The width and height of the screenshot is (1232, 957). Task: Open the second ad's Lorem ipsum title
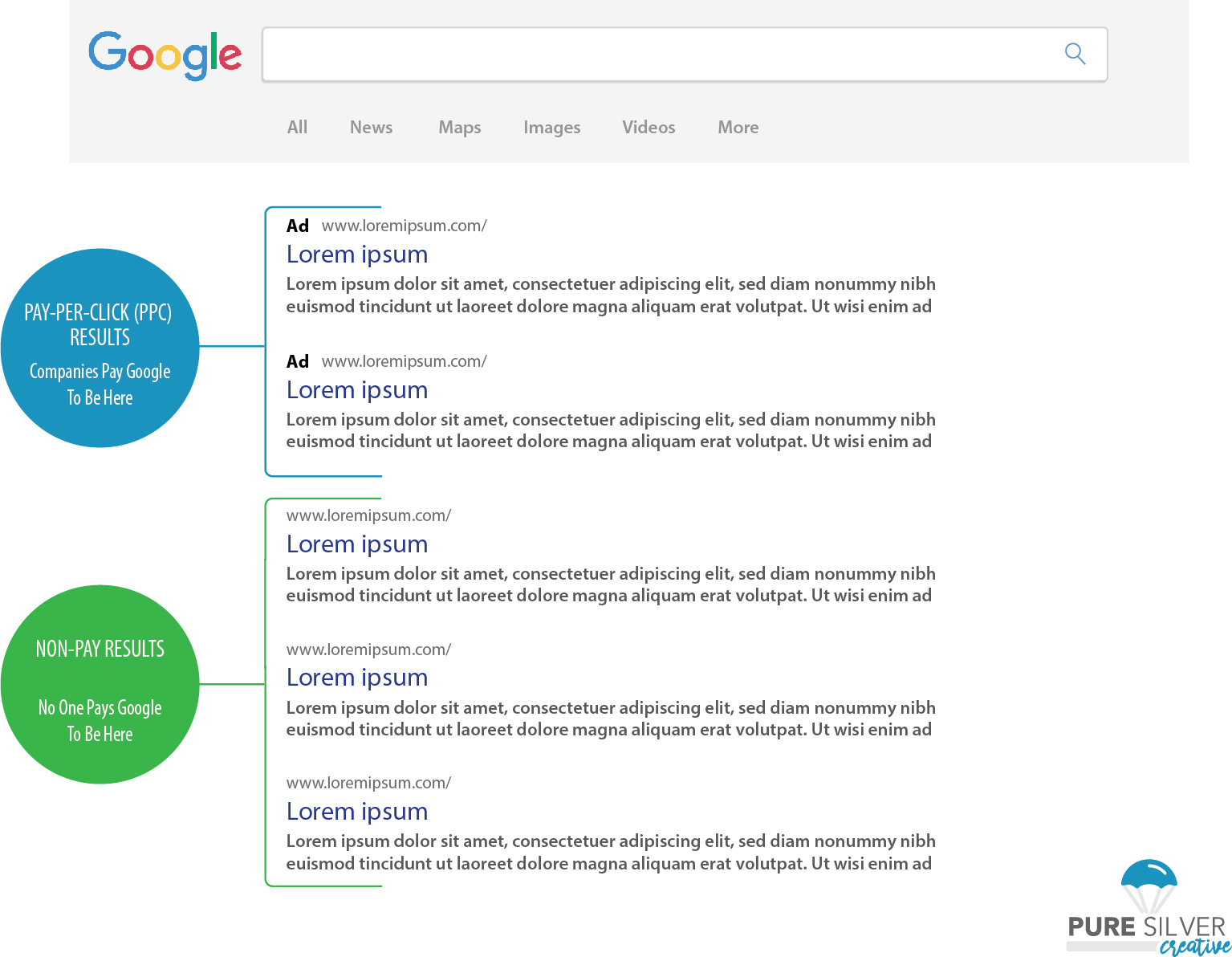click(x=357, y=390)
